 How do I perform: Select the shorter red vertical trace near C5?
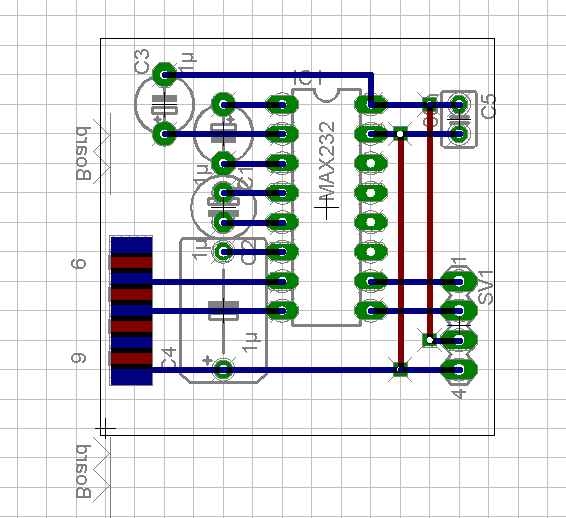click(430, 222)
